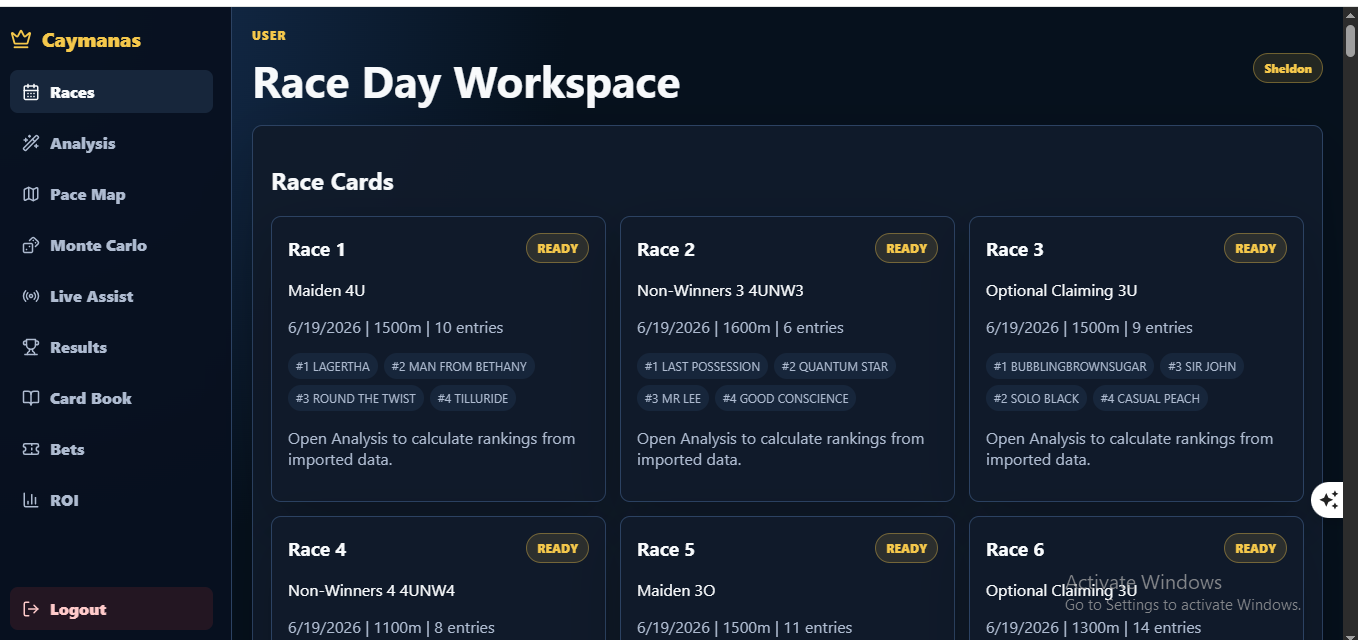Screen dimensions: 1358x640
Task: Click the #1 LAST POSSESSION chip
Action: pos(702,366)
